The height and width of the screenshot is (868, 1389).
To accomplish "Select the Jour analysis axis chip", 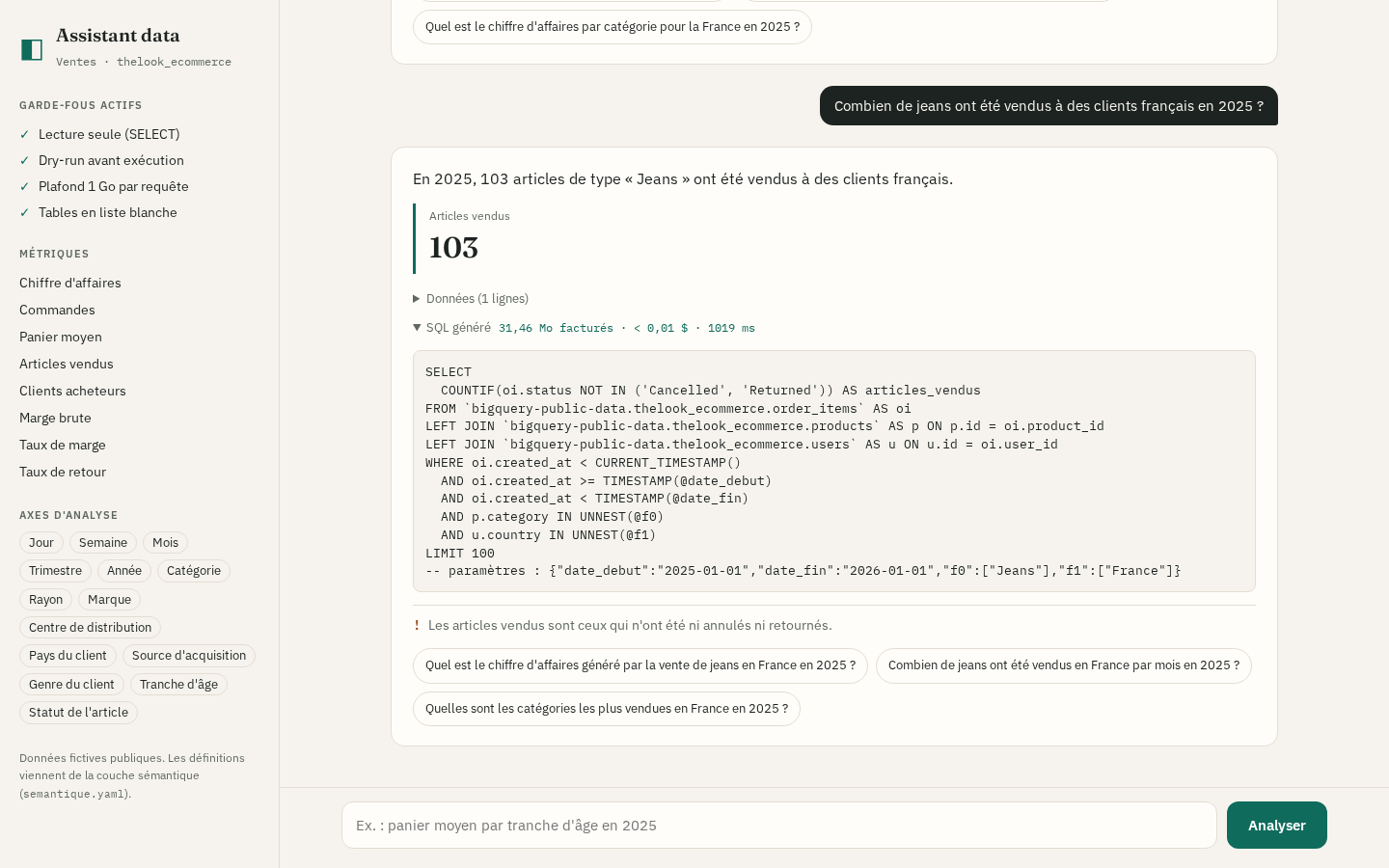I will tap(41, 543).
